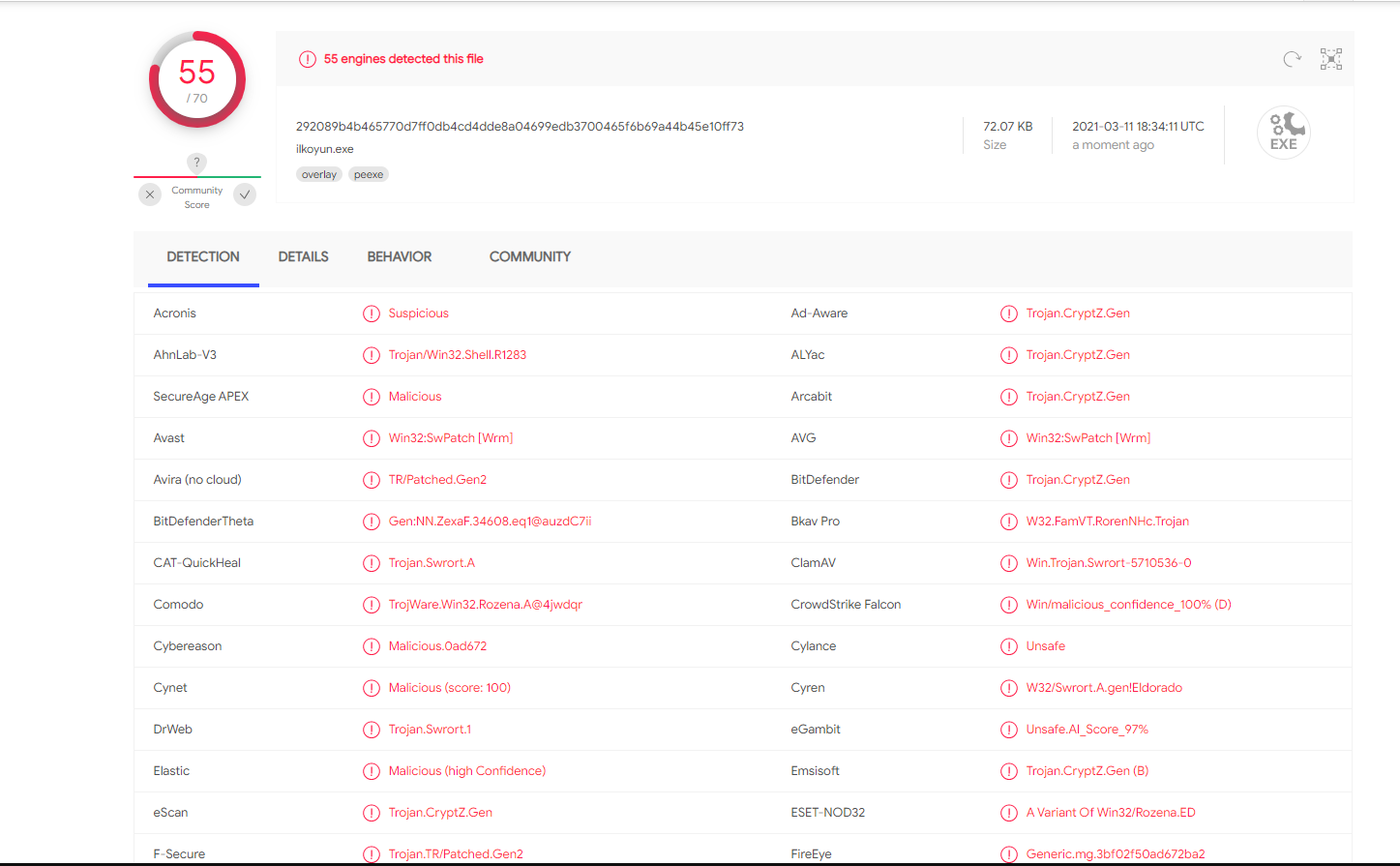Click the warning icon in AVG row
Screen dimensions: 1400x866
click(x=1009, y=438)
